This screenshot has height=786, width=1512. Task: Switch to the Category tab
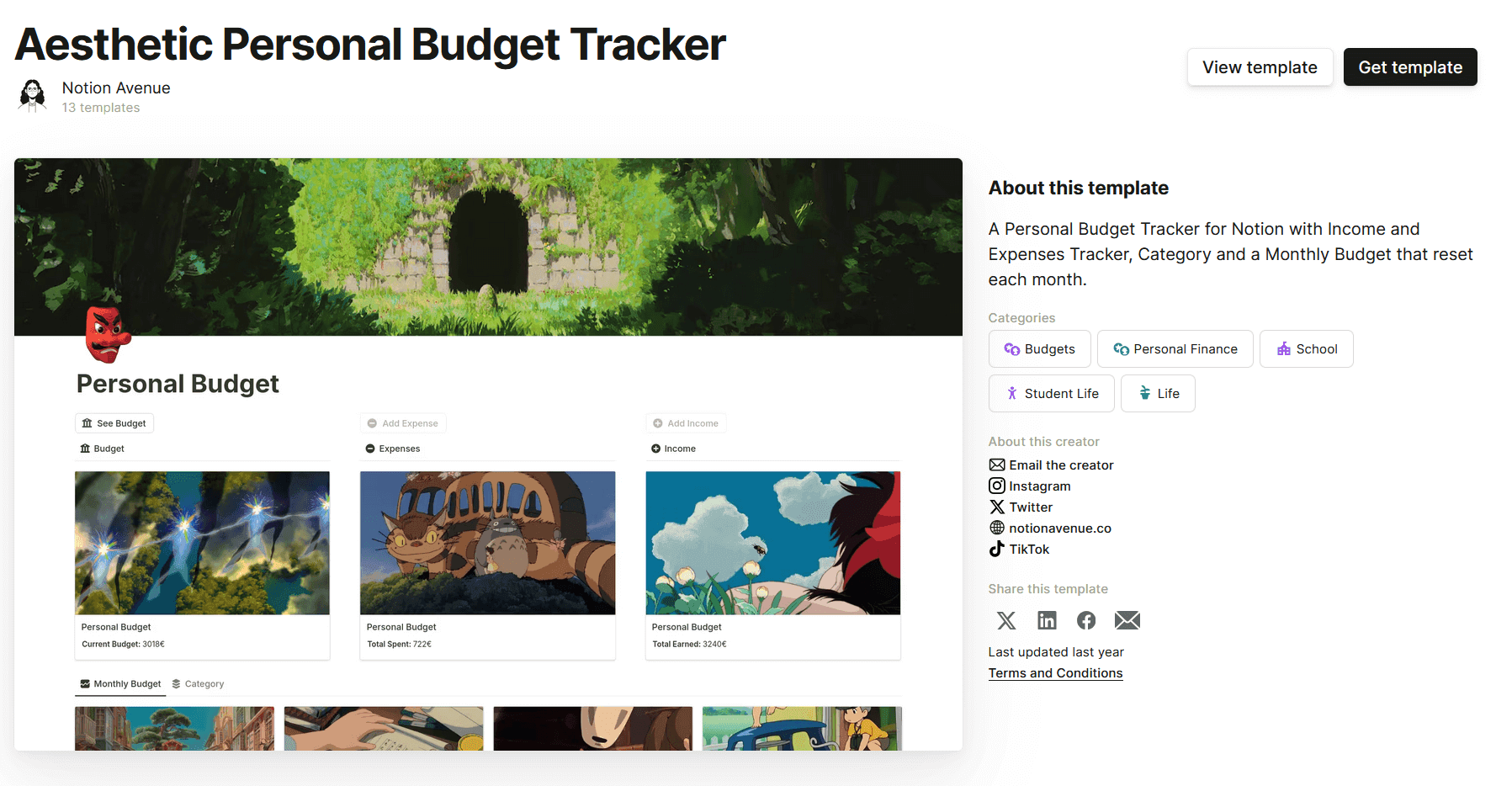pyautogui.click(x=198, y=684)
